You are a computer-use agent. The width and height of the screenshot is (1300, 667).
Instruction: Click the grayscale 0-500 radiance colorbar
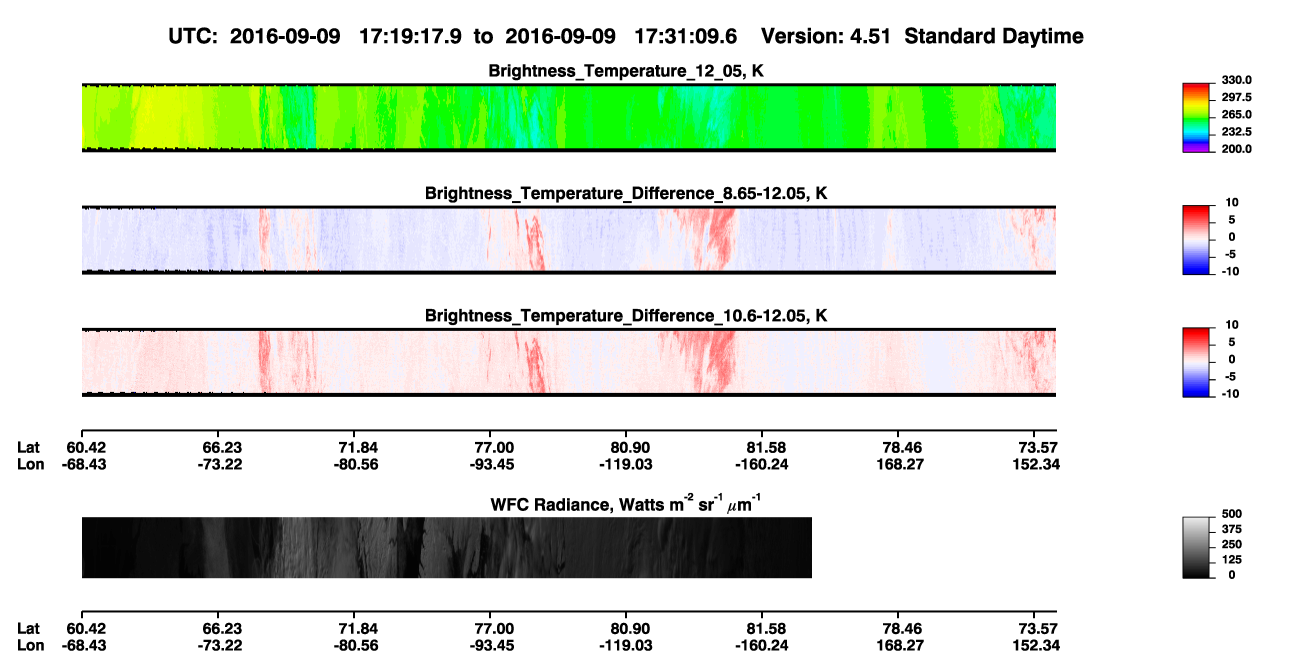[x=1197, y=548]
